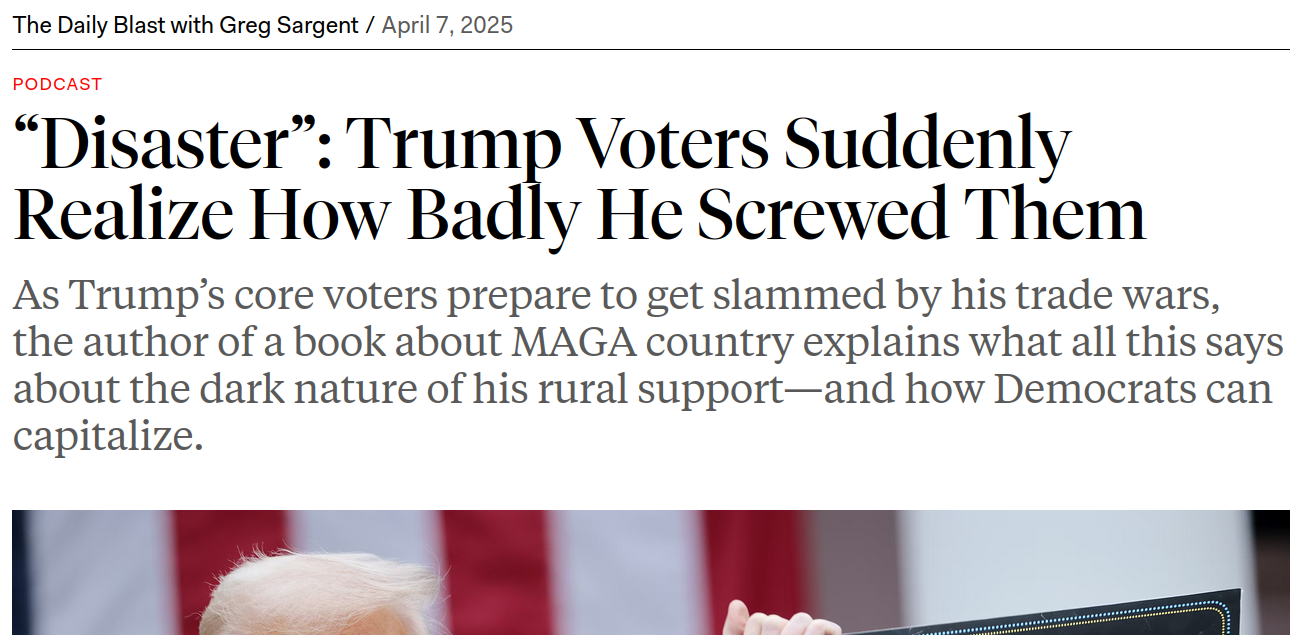Open the PODCAST category label

(x=57, y=84)
